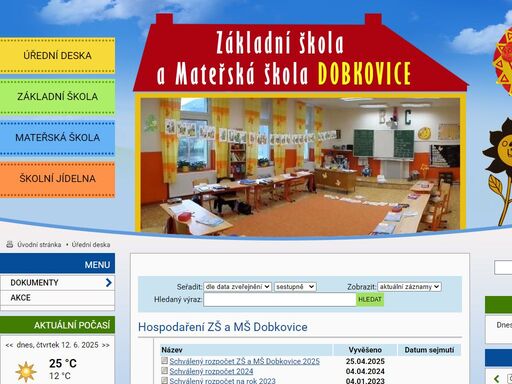Click the date 04.04.2024 cell
This screenshot has height=384, width=512.
365,371
